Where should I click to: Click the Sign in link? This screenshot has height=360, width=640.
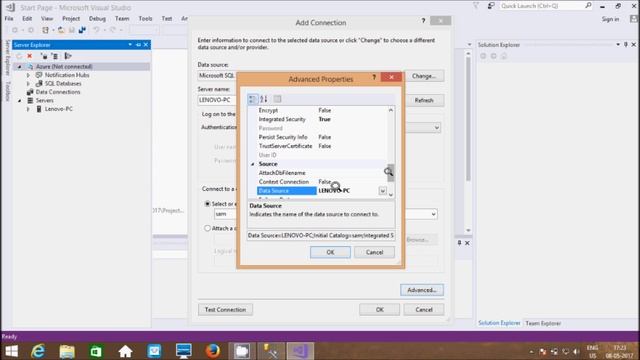[610, 19]
